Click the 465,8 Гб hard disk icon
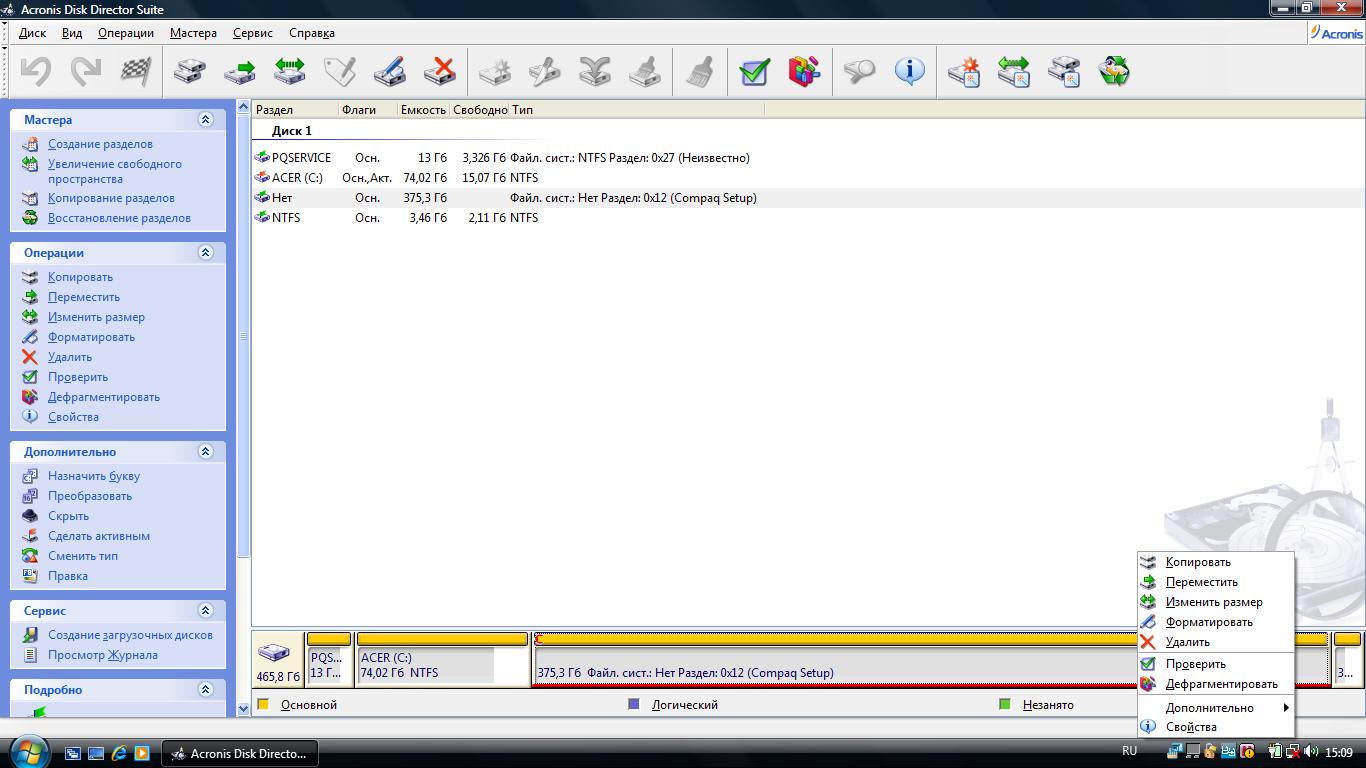1366x768 pixels. click(274, 653)
